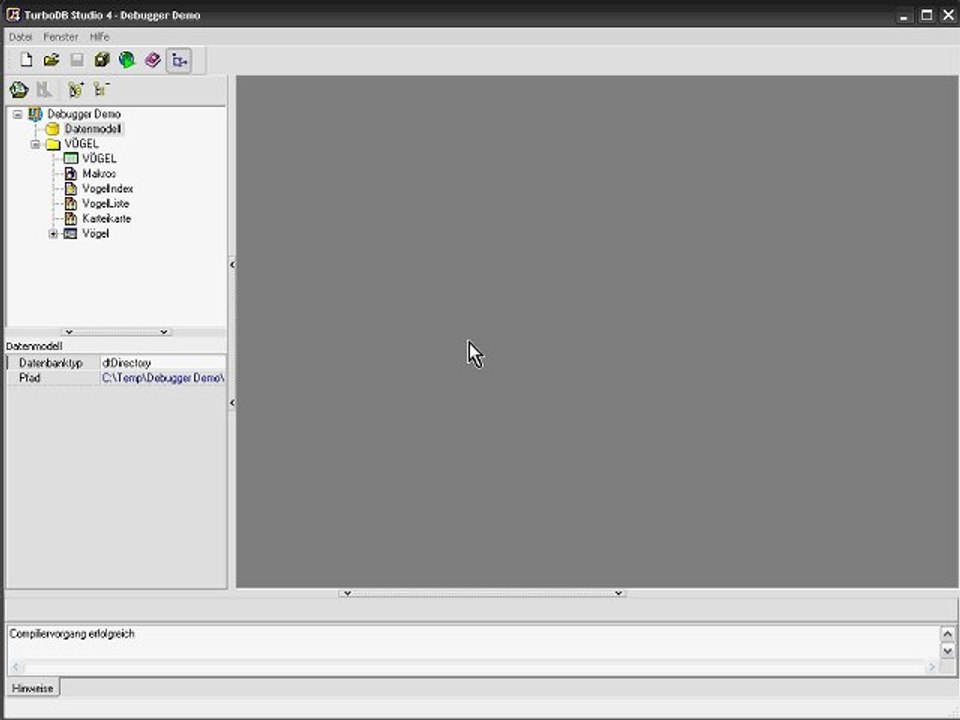Click the green globe toolbar icon
The height and width of the screenshot is (720, 960).
click(127, 60)
